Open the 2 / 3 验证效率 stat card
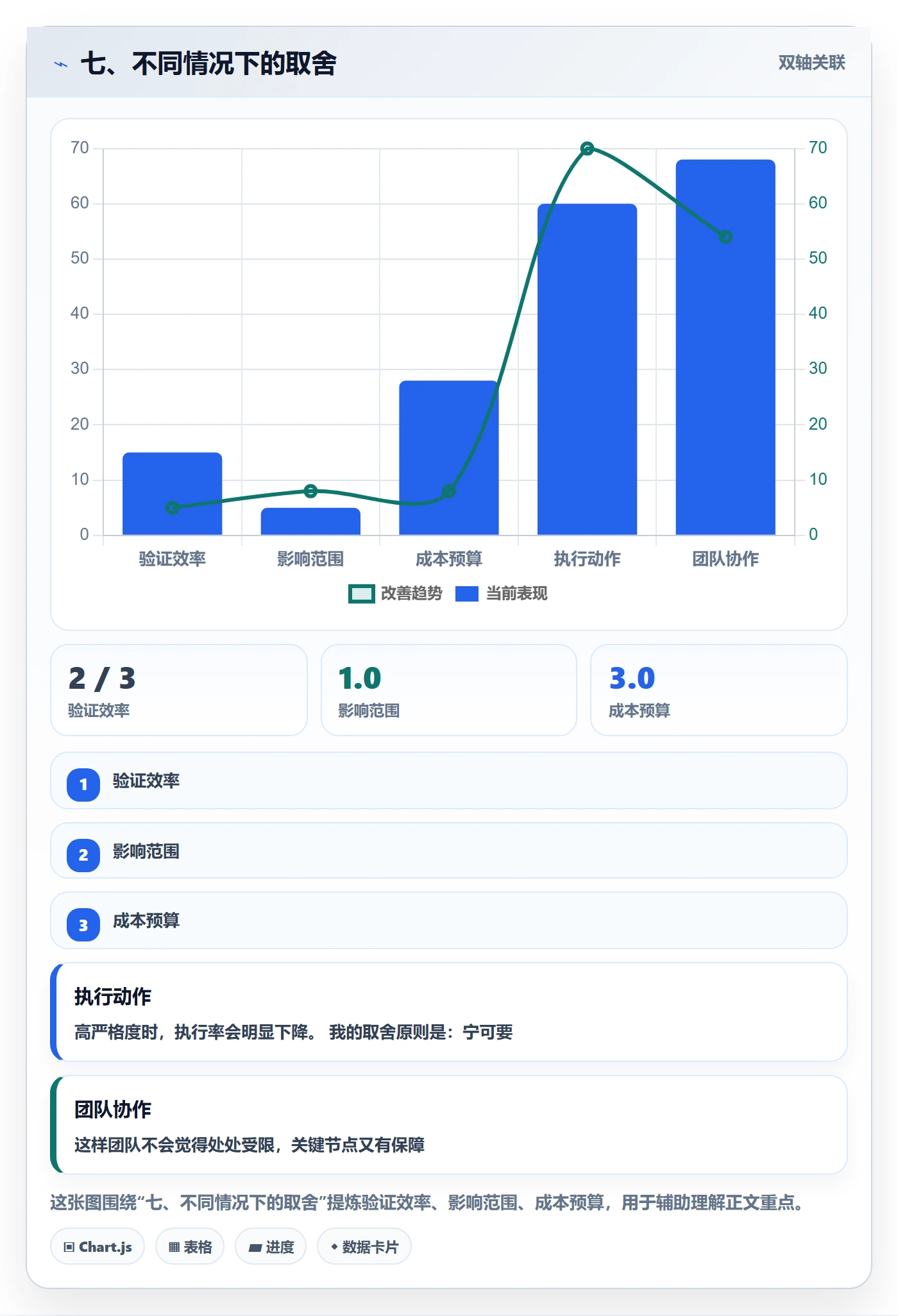Screen dimensions: 898x1316 pyautogui.click(x=179, y=690)
